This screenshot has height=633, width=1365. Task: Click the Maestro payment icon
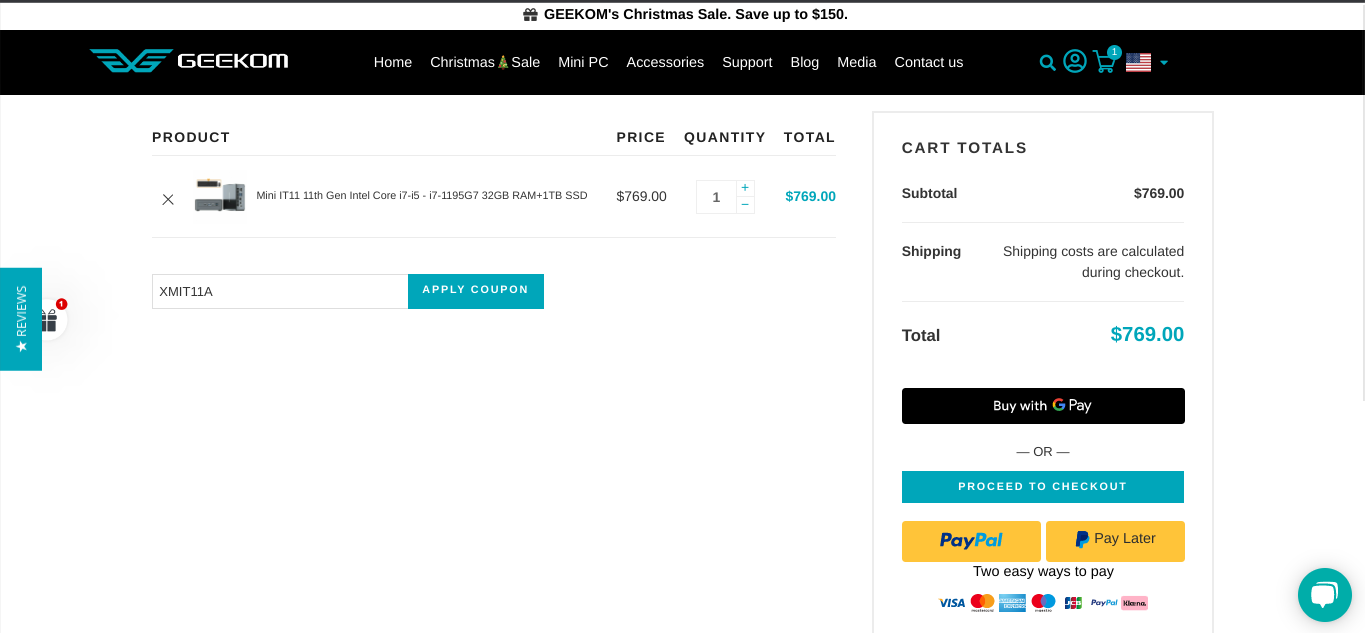[x=1043, y=603]
